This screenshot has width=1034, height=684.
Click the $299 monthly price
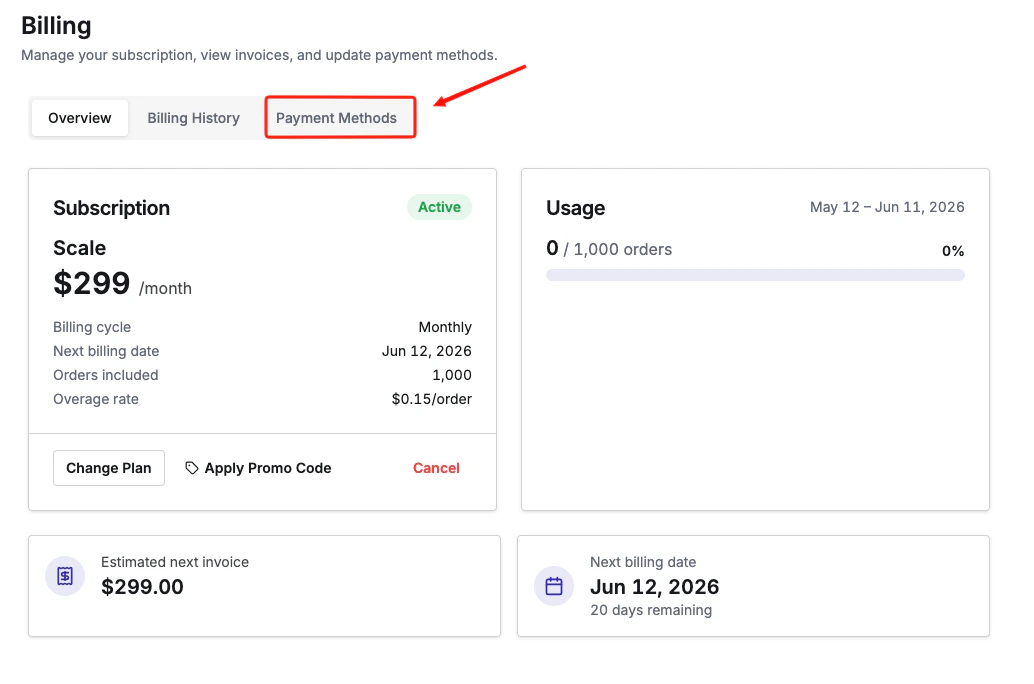coord(92,284)
